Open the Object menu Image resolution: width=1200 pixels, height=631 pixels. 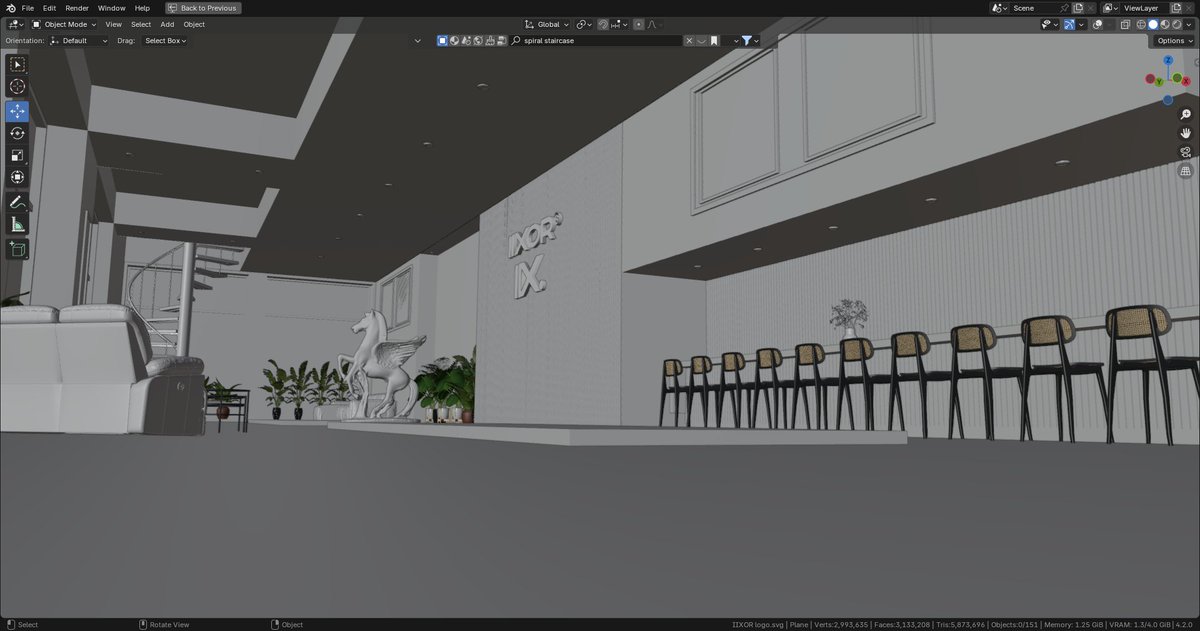(194, 24)
